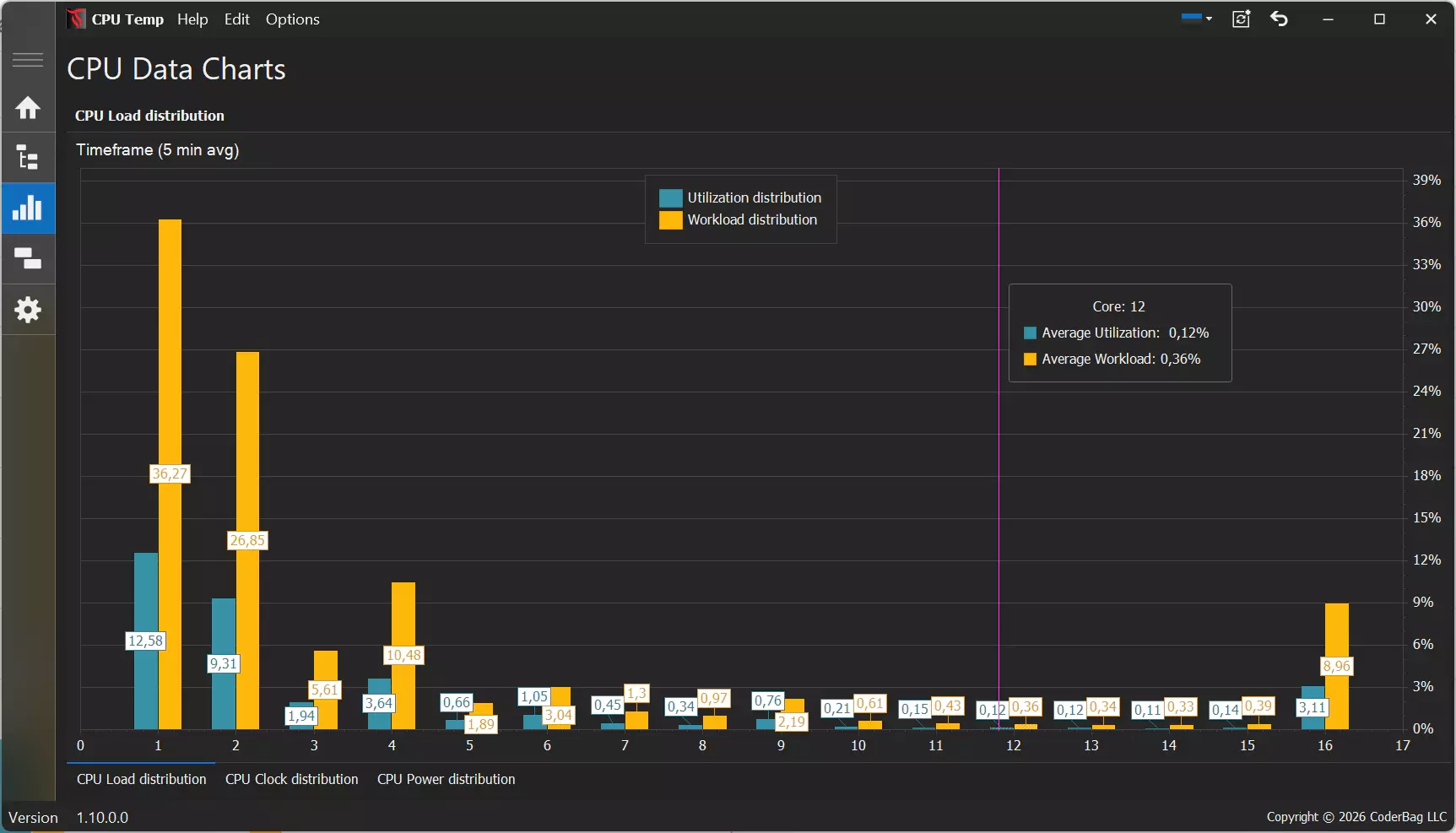Click the 0,76 data label on core 9

tap(768, 700)
